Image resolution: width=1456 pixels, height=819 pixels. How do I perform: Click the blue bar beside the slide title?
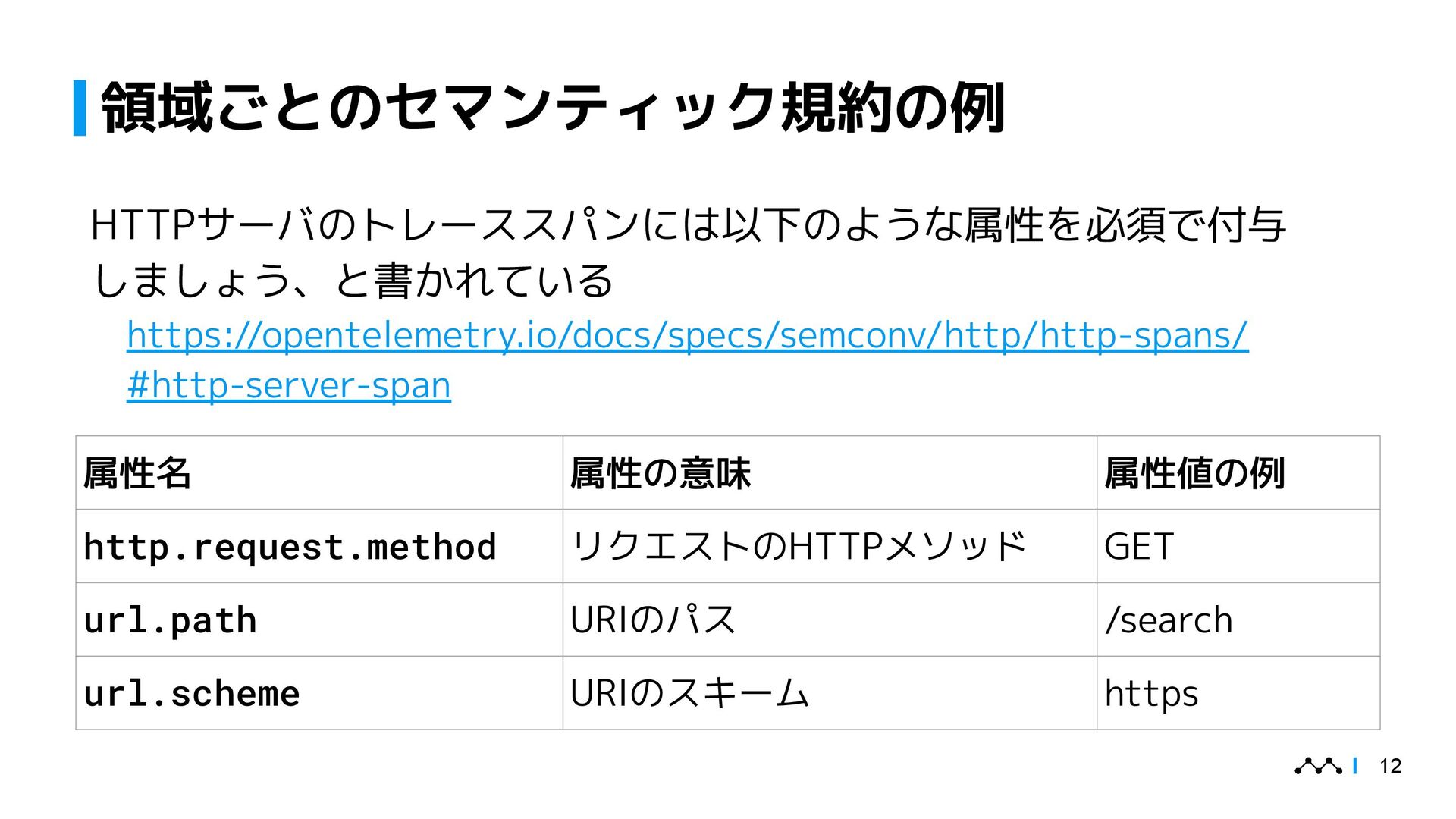(80, 108)
